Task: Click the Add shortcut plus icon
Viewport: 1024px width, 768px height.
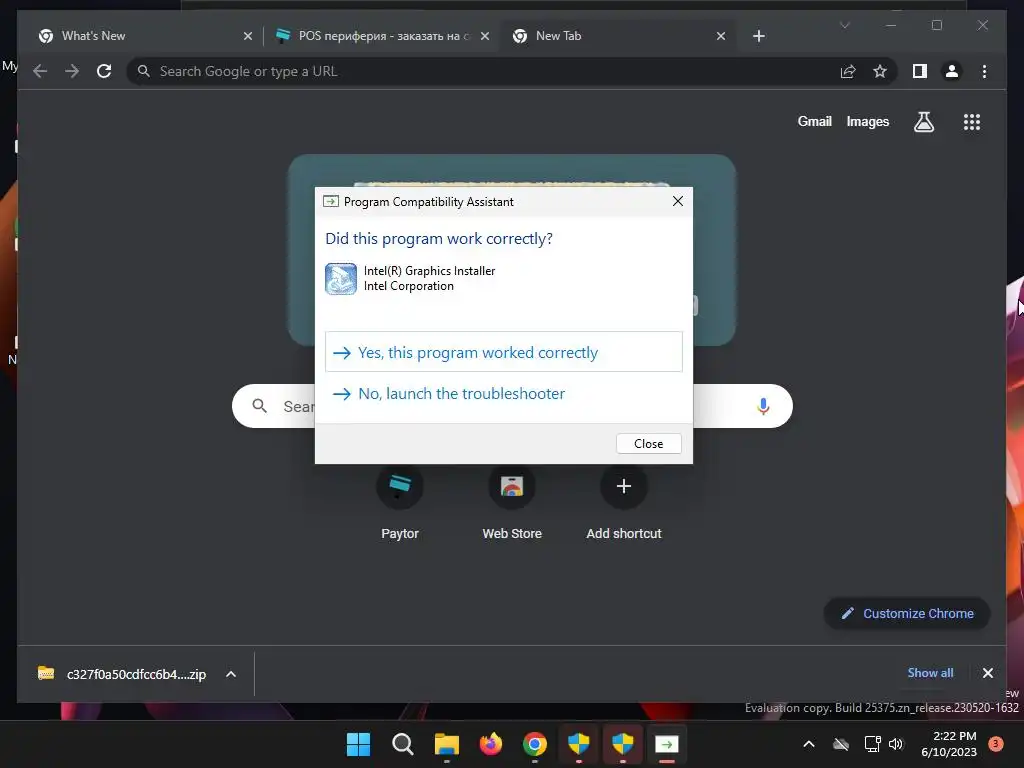Action: point(624,487)
